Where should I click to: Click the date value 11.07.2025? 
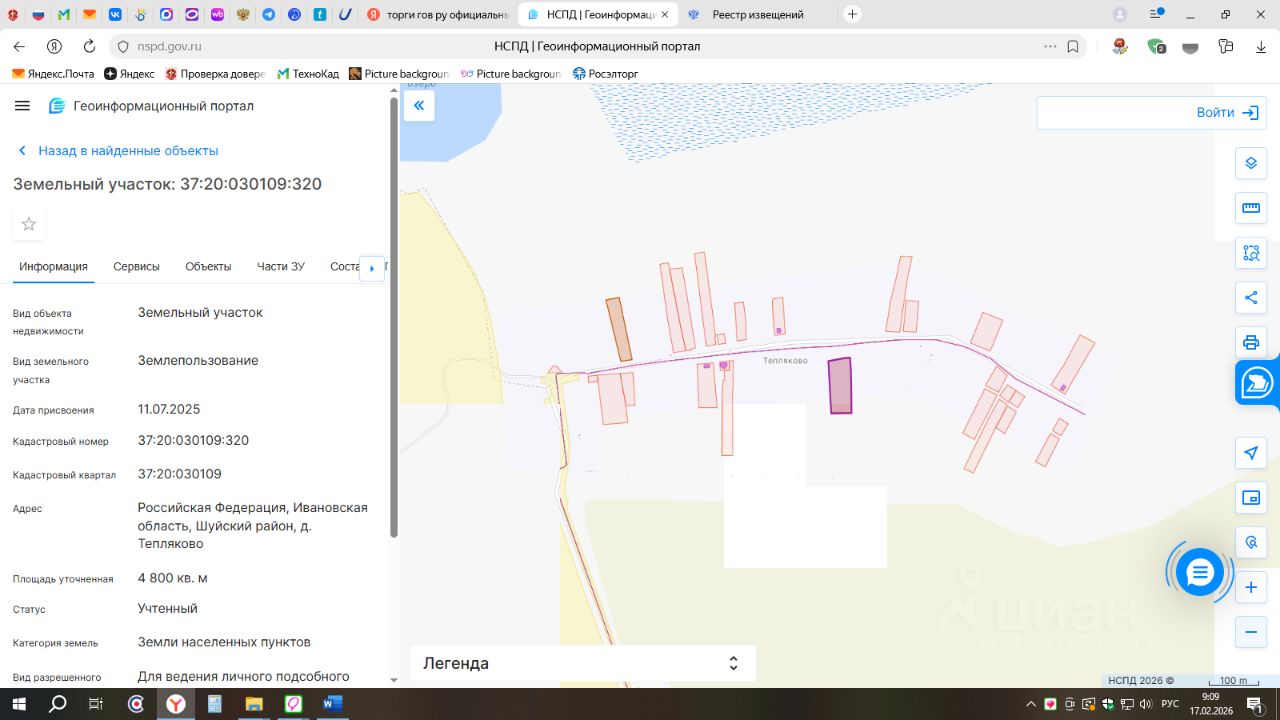(169, 409)
